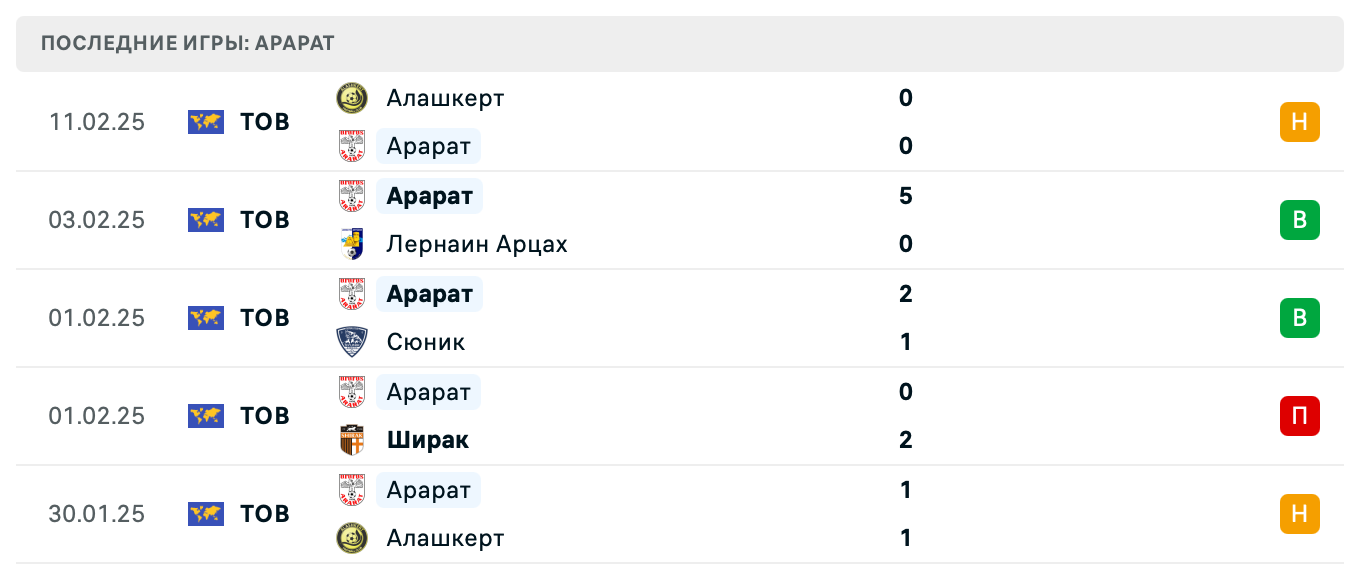Click the red П badge for the Ширак loss
1360x584 pixels.
pyautogui.click(x=1299, y=416)
